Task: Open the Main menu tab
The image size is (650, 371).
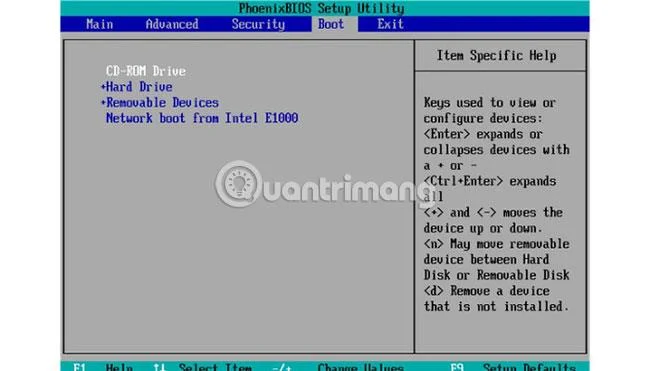Action: (99, 24)
